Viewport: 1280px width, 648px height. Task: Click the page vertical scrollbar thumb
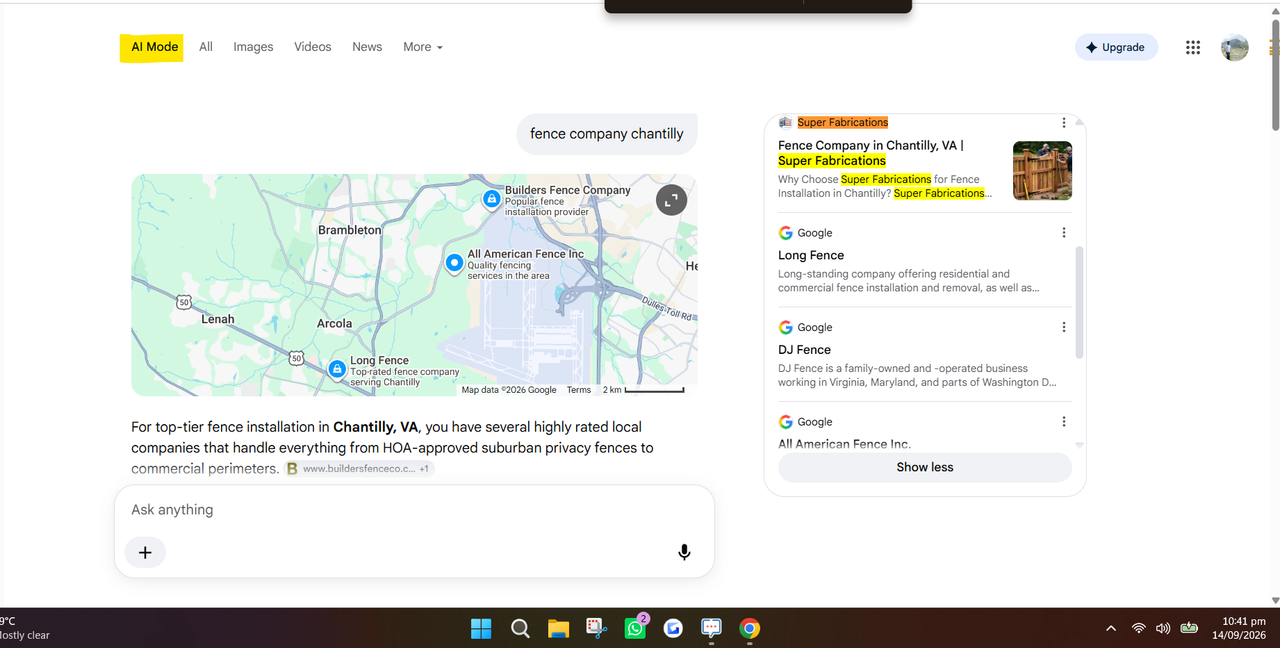1275,75
